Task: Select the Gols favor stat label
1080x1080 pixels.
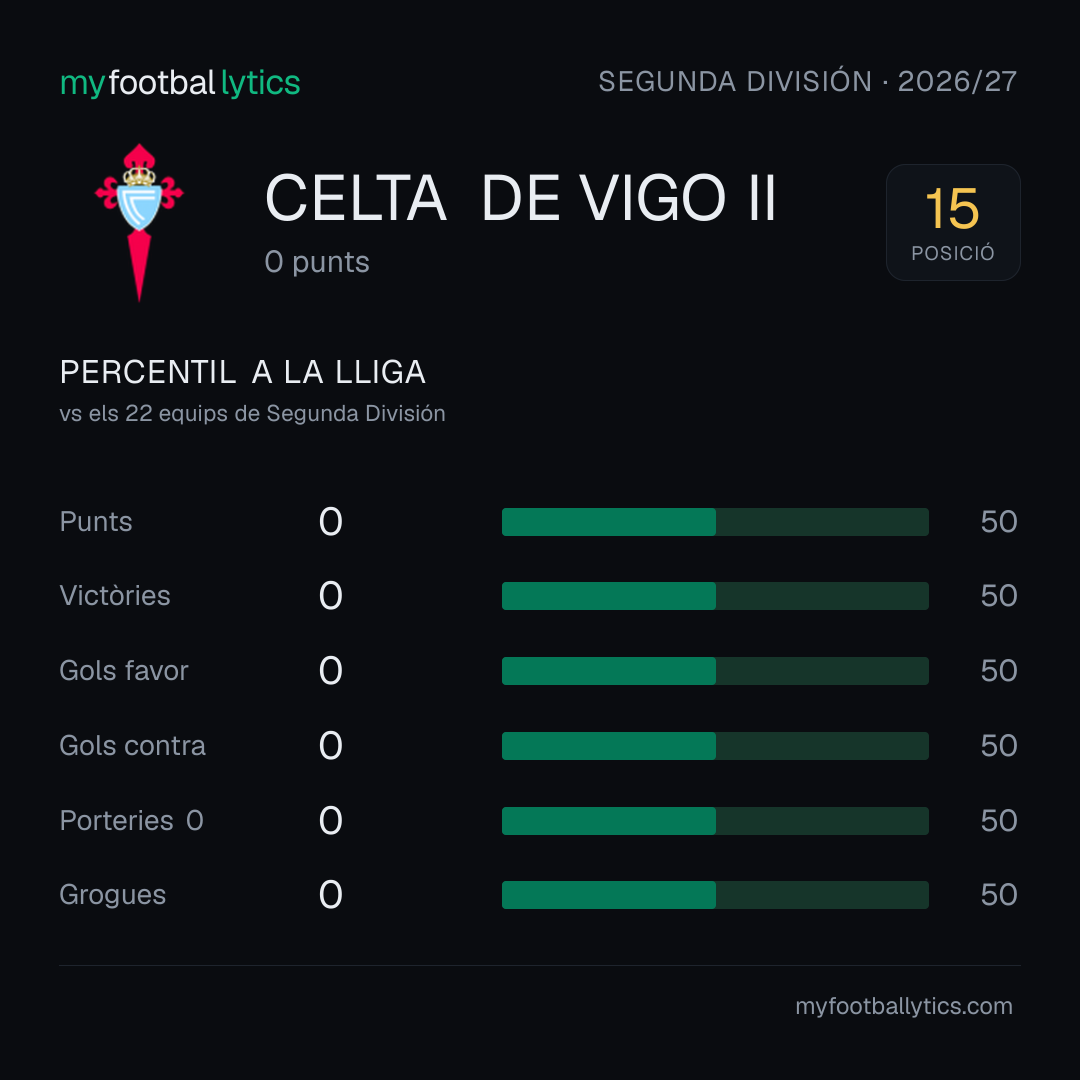Action: [x=124, y=671]
